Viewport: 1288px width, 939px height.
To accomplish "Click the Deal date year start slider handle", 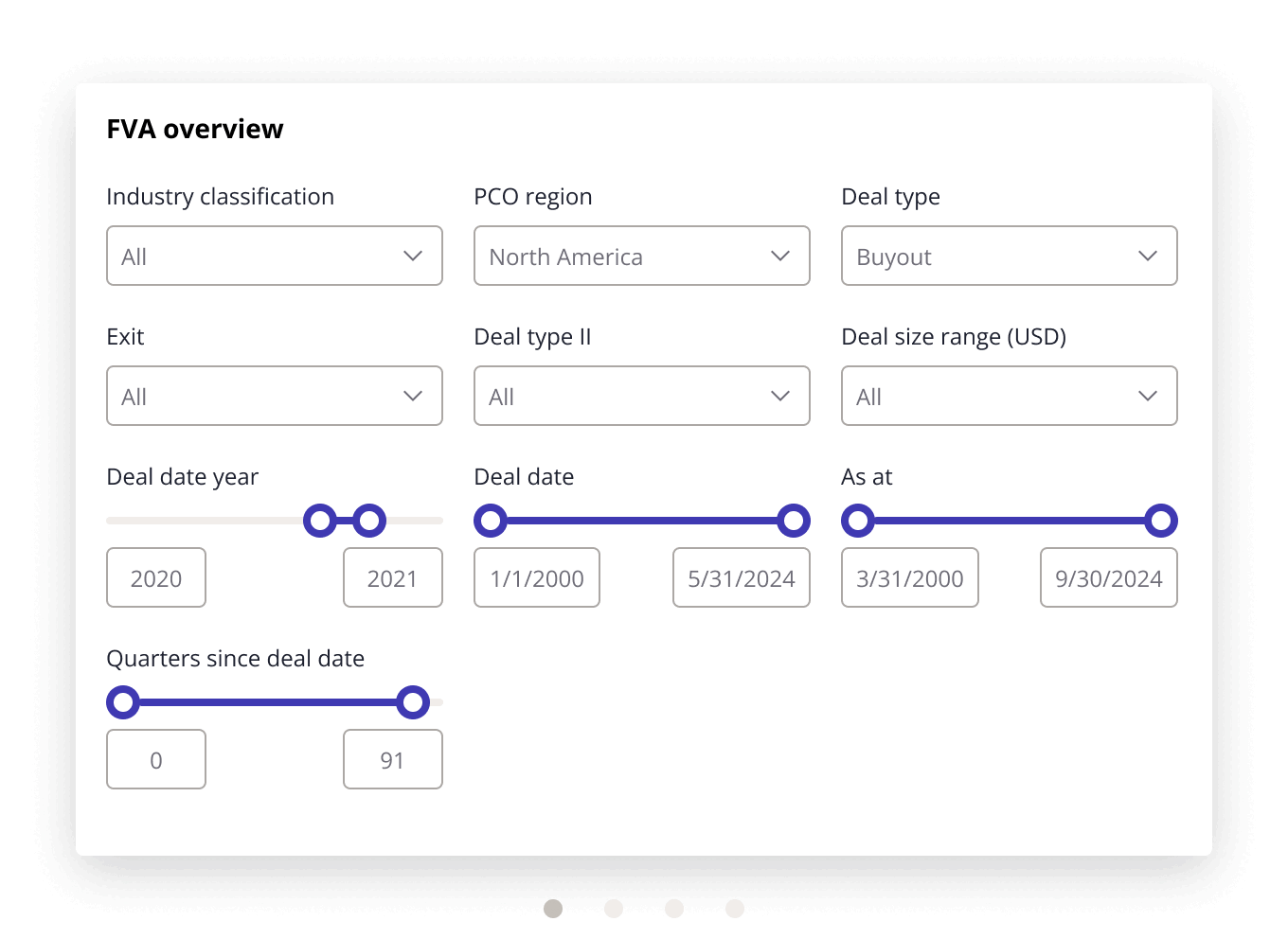I will point(320,521).
